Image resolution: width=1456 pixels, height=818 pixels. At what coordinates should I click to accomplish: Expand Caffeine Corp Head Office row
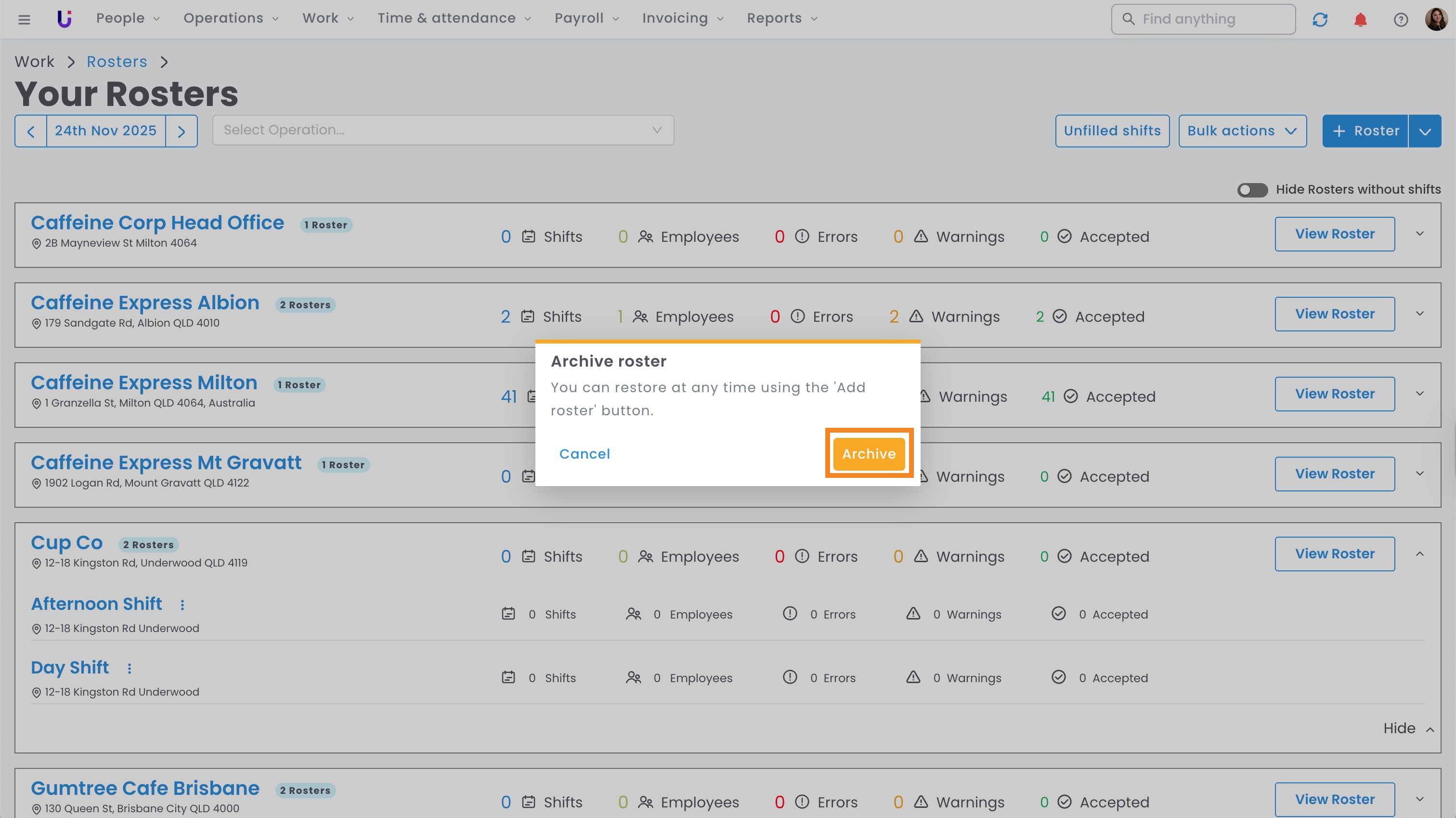tap(1419, 234)
